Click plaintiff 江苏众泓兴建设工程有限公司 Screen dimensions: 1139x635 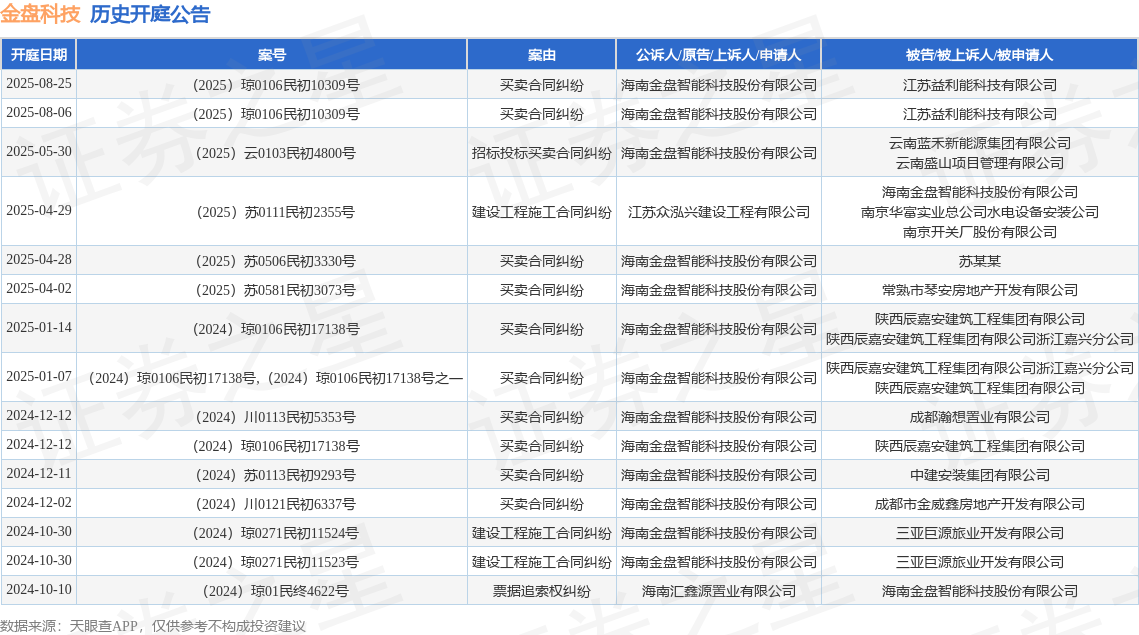718,212
